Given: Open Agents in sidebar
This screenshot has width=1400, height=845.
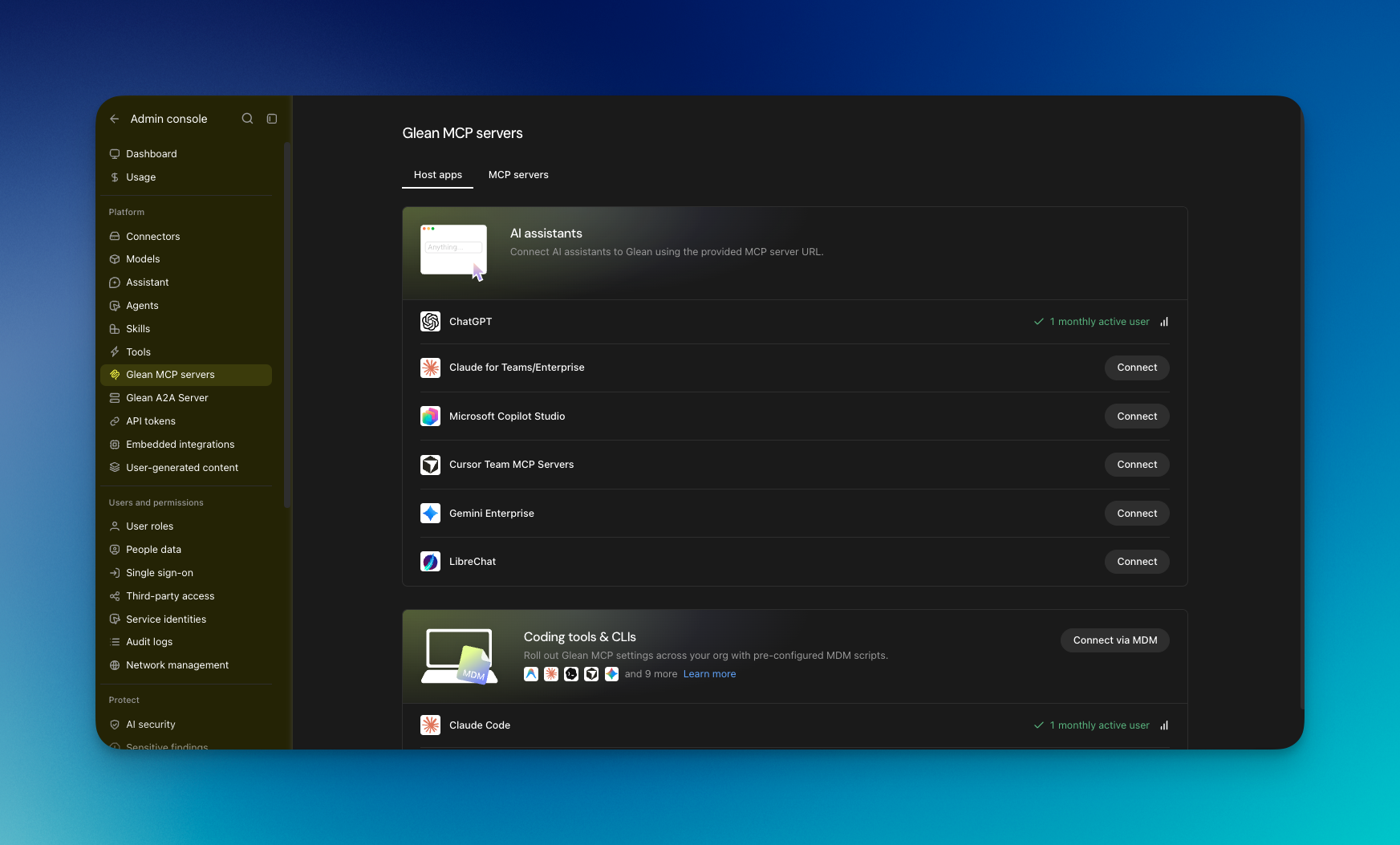Looking at the screenshot, I should coord(186,306).
